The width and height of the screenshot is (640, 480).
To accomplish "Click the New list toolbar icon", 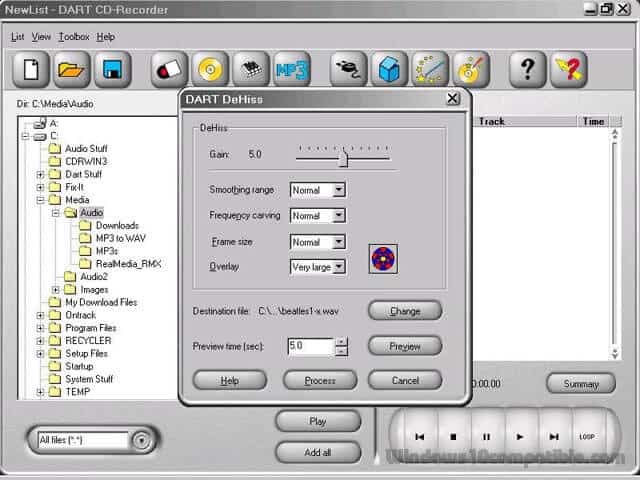I will [x=31, y=70].
